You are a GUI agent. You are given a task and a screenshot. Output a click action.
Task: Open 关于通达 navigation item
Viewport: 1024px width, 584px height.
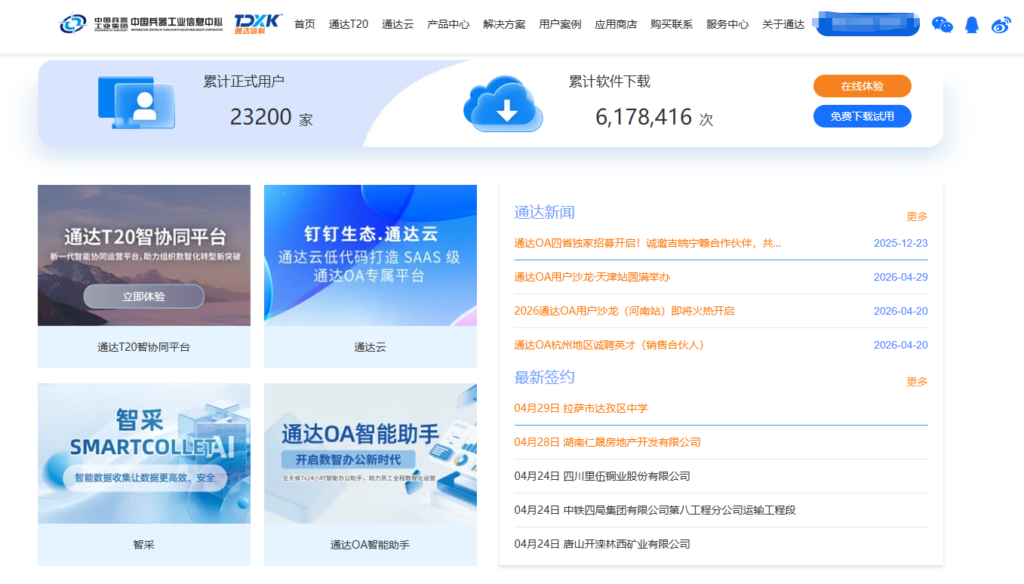click(x=783, y=24)
